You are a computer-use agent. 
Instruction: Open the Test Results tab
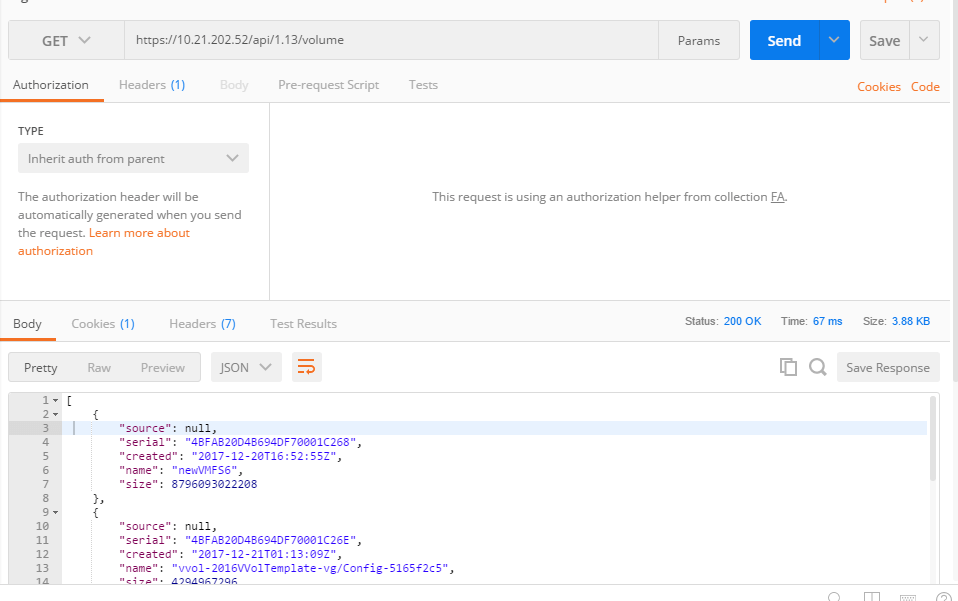pyautogui.click(x=304, y=324)
